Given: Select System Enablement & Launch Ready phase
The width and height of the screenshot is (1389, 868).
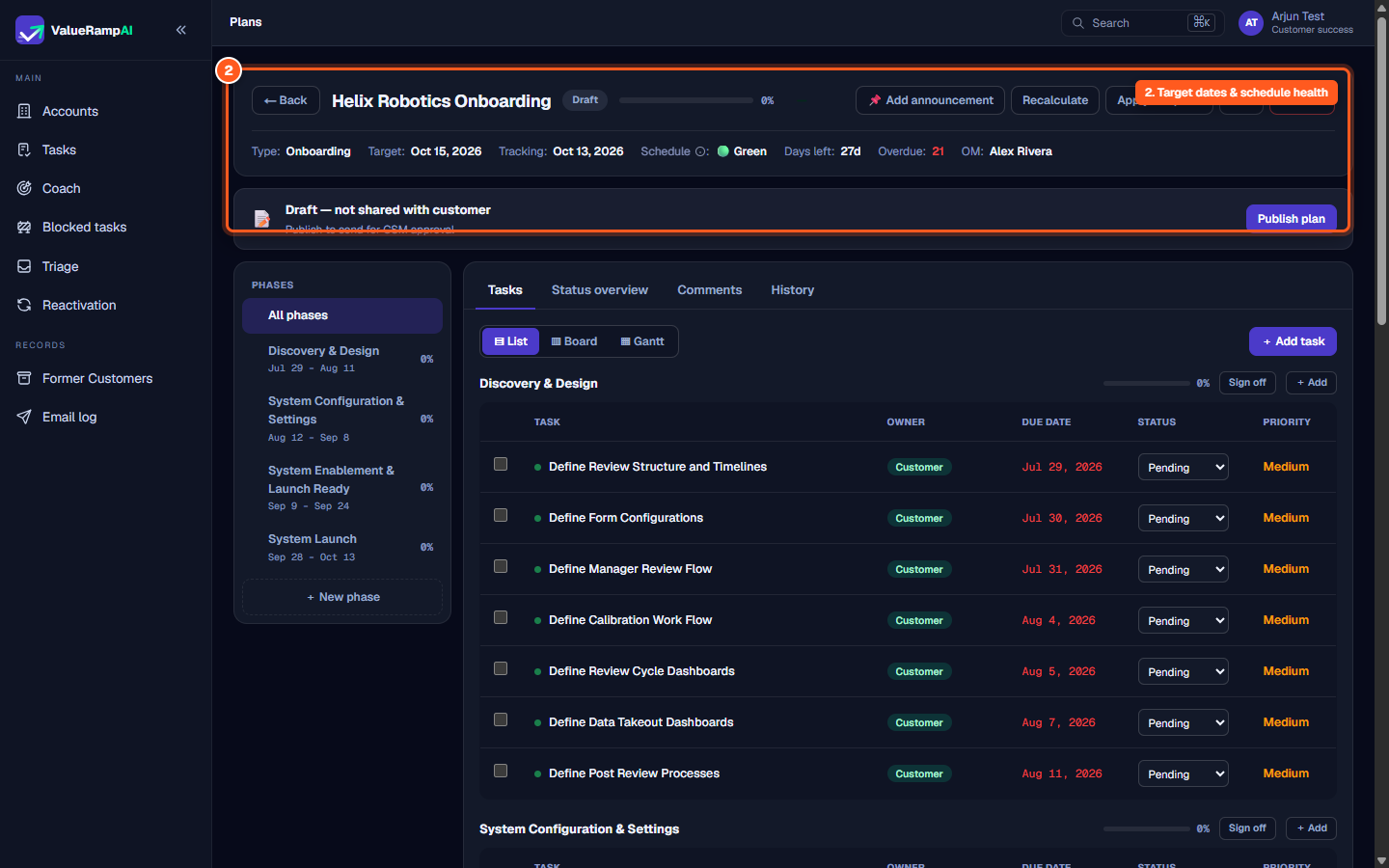Looking at the screenshot, I should 342,487.
